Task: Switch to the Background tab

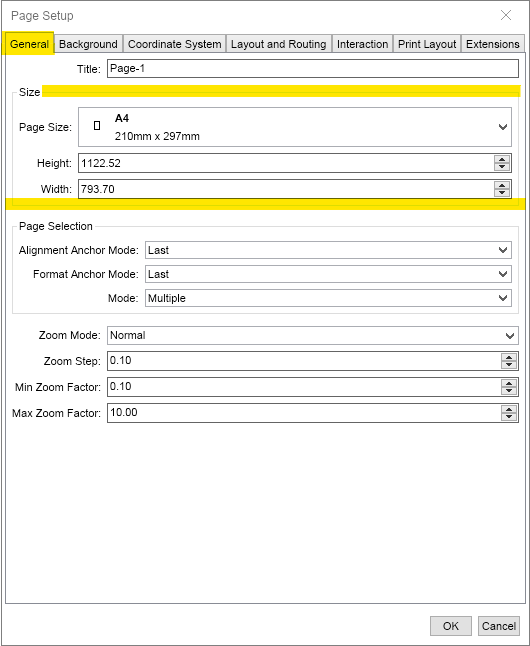Action: [88, 44]
